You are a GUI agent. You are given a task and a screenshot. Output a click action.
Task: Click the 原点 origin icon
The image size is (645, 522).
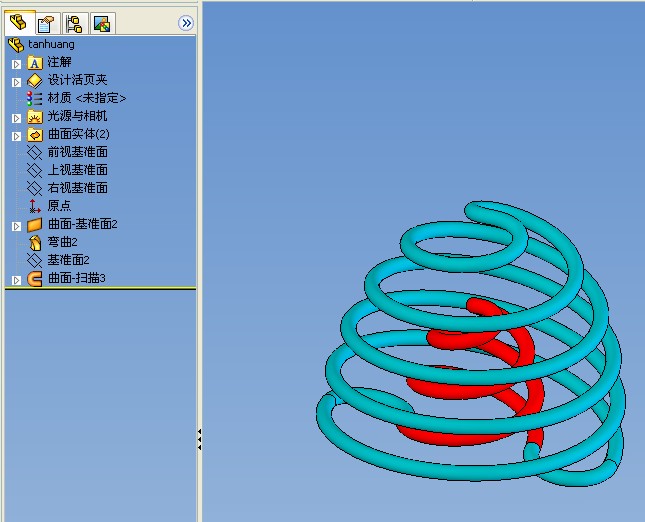35,206
